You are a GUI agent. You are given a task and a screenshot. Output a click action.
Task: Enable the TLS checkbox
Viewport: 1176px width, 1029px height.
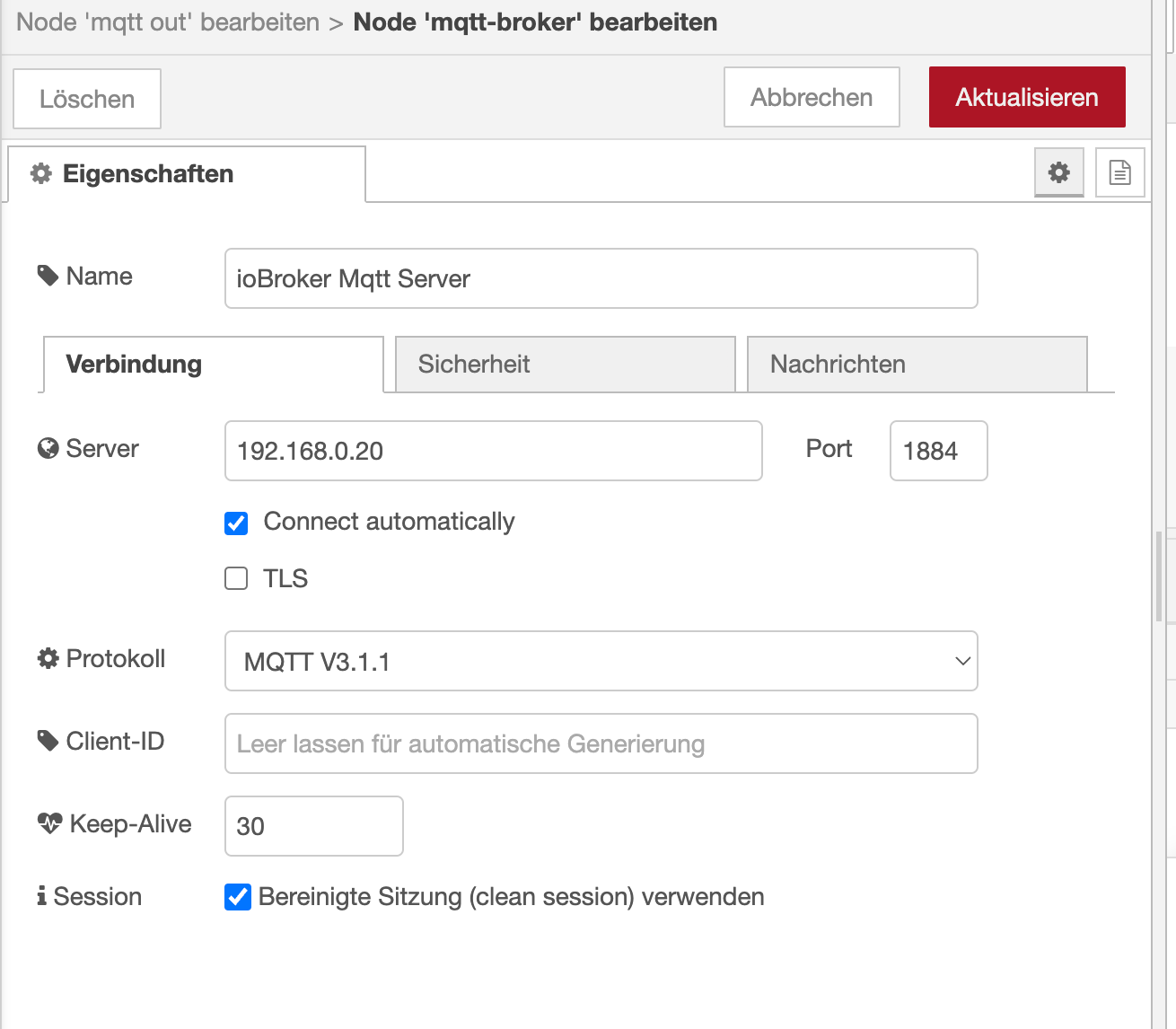236,578
